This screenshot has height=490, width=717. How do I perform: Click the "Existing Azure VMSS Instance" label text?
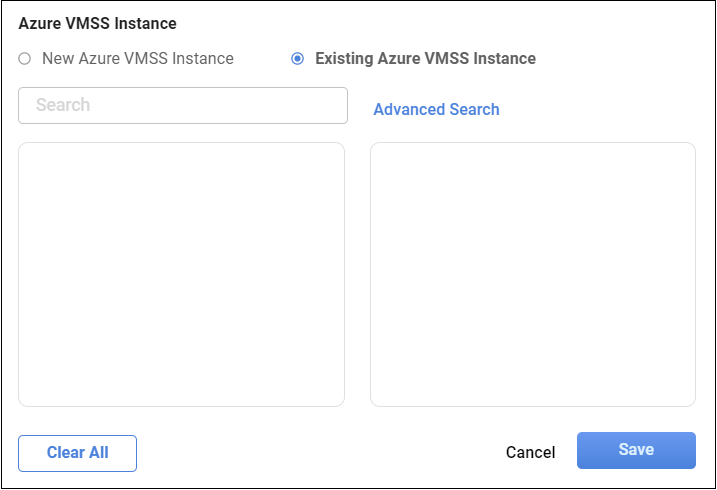[x=425, y=59]
